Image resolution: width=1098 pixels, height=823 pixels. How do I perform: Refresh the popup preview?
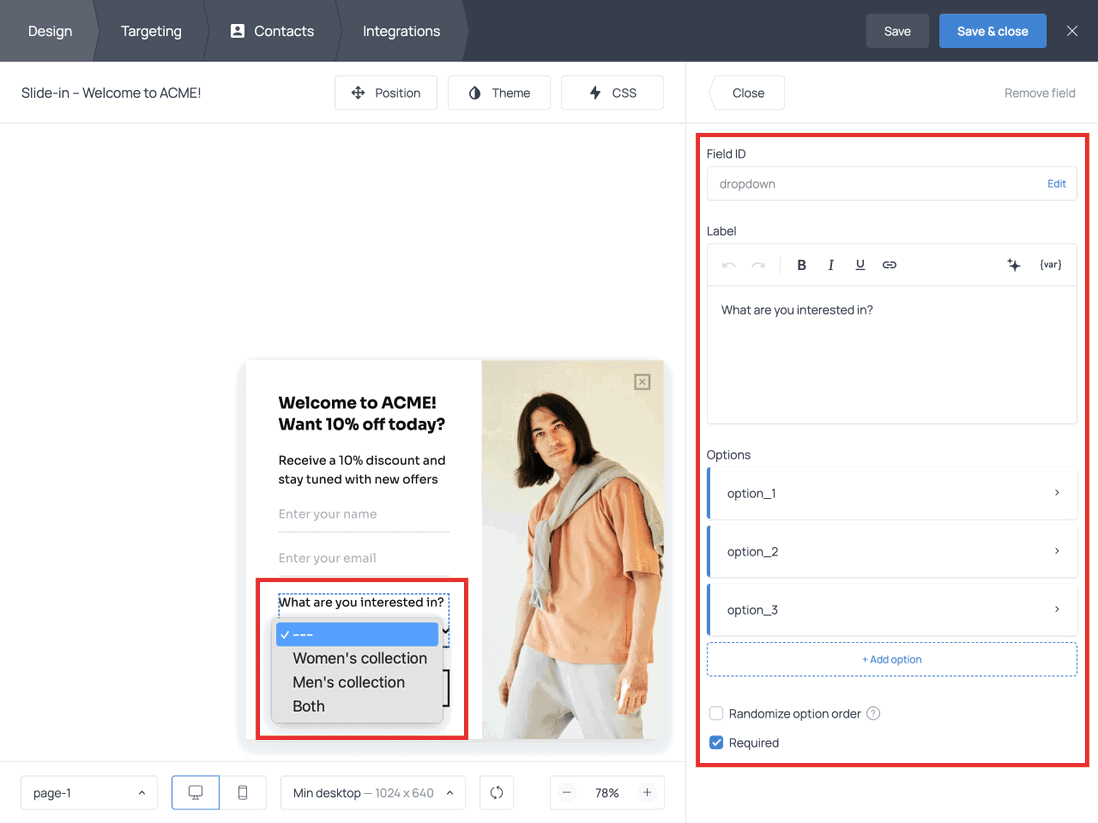click(496, 792)
